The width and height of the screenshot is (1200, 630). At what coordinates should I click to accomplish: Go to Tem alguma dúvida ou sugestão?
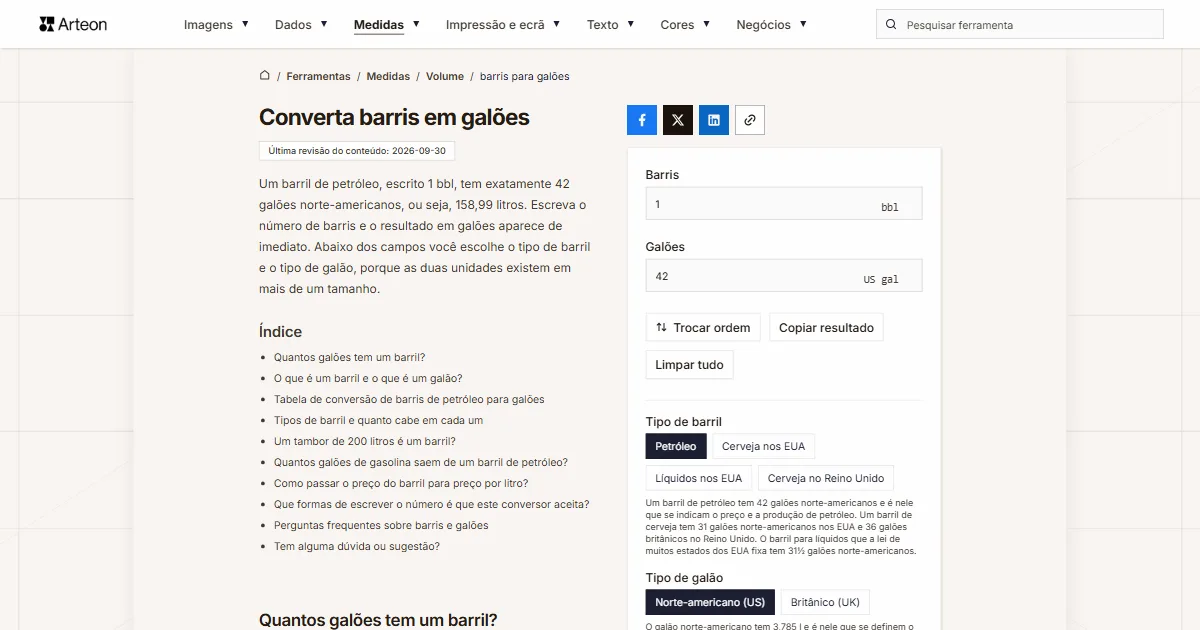point(357,546)
